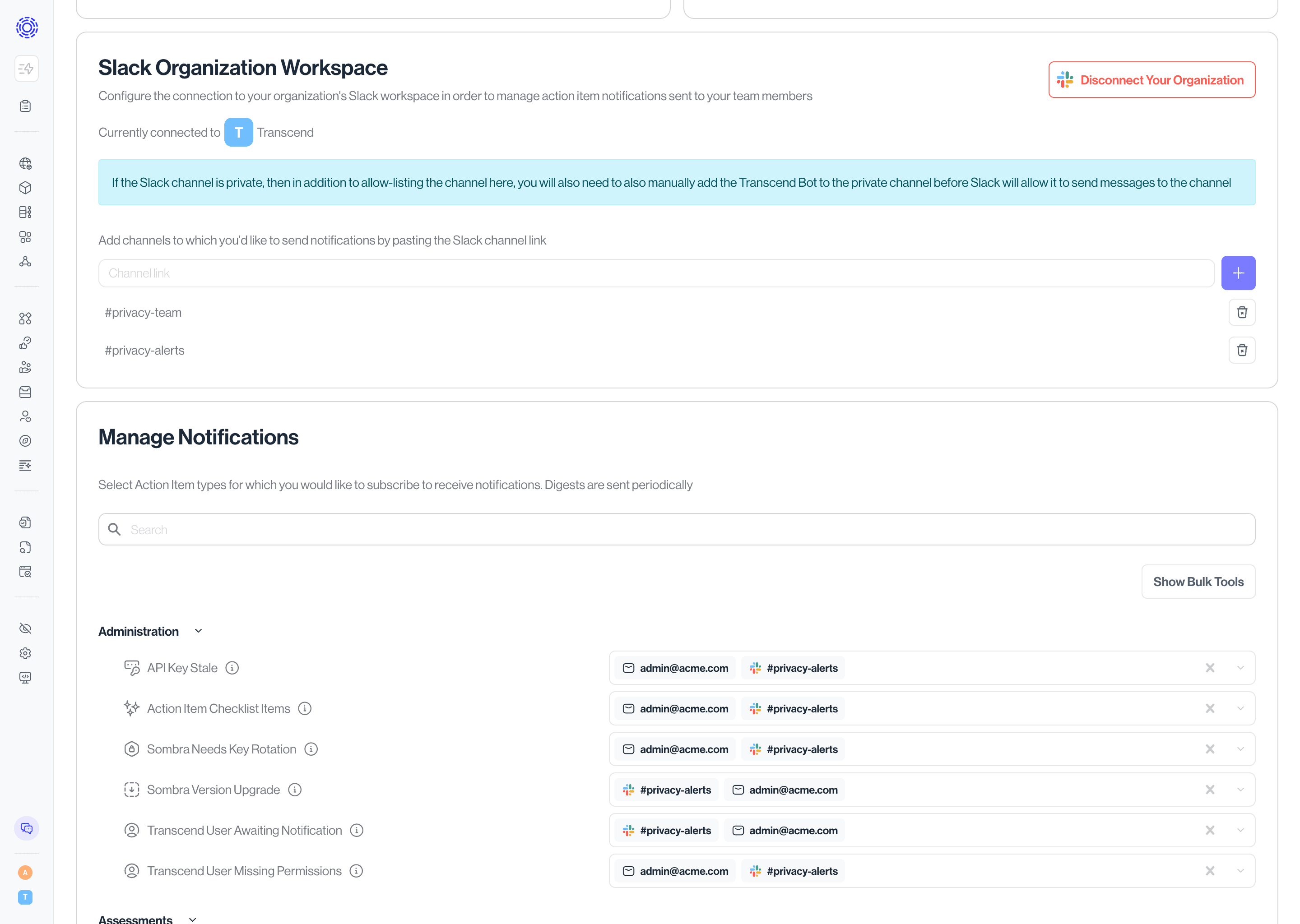
Task: Click the Transcend workspace T badge
Action: tap(238, 132)
